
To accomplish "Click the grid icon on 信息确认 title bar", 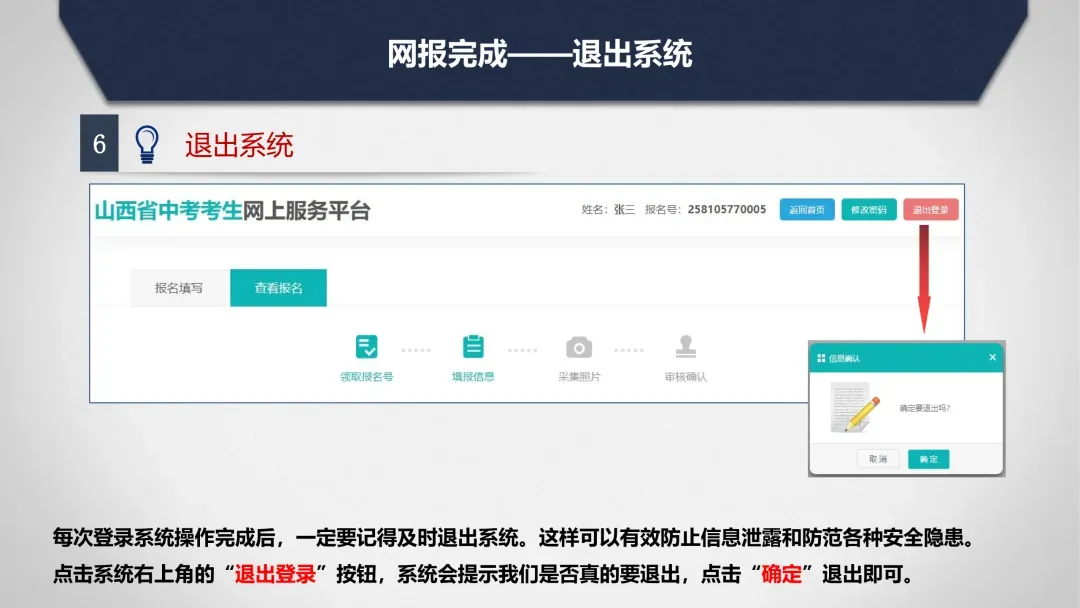I will (x=822, y=358).
